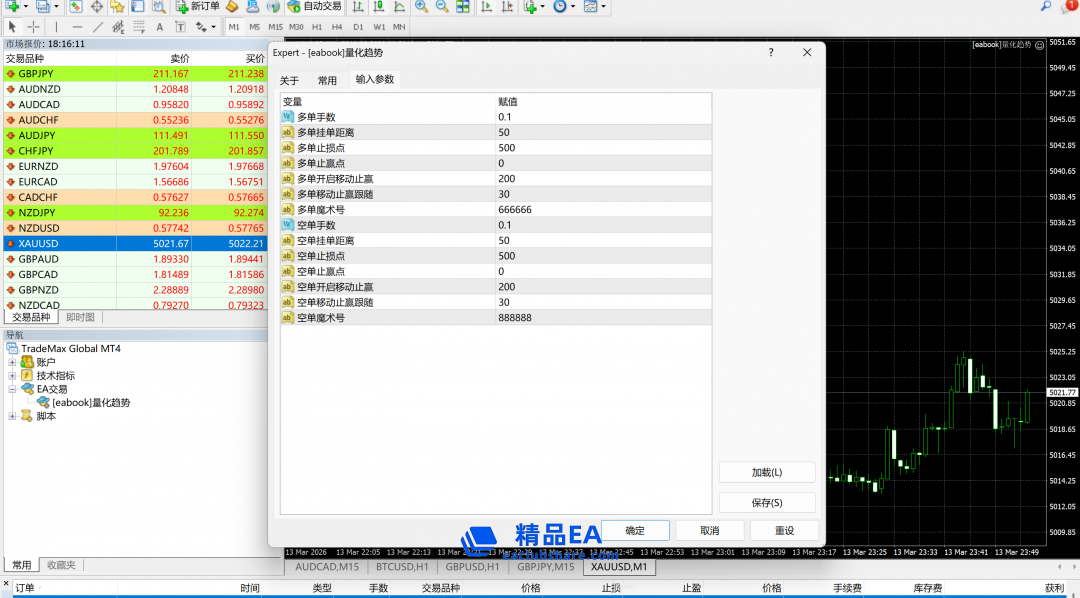Click the zoom out magnifier icon
The width and height of the screenshot is (1080, 598).
click(x=442, y=6)
